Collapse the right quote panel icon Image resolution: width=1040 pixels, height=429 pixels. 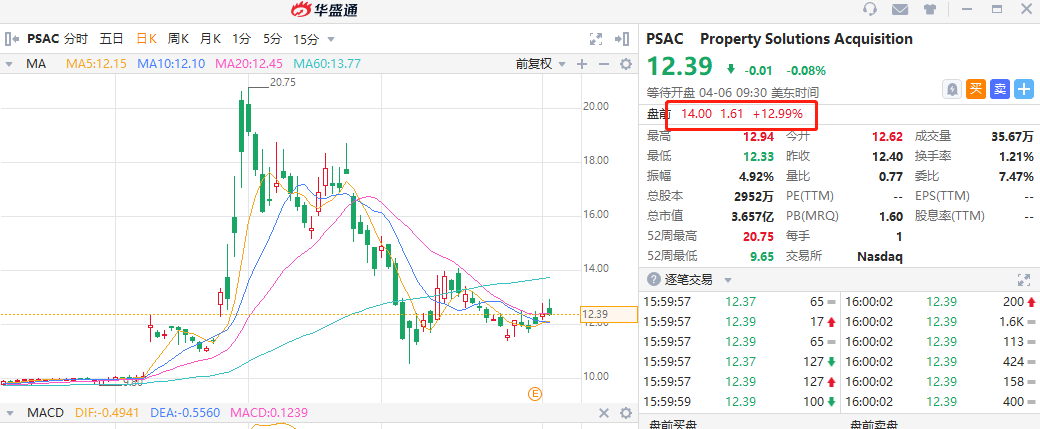point(622,39)
